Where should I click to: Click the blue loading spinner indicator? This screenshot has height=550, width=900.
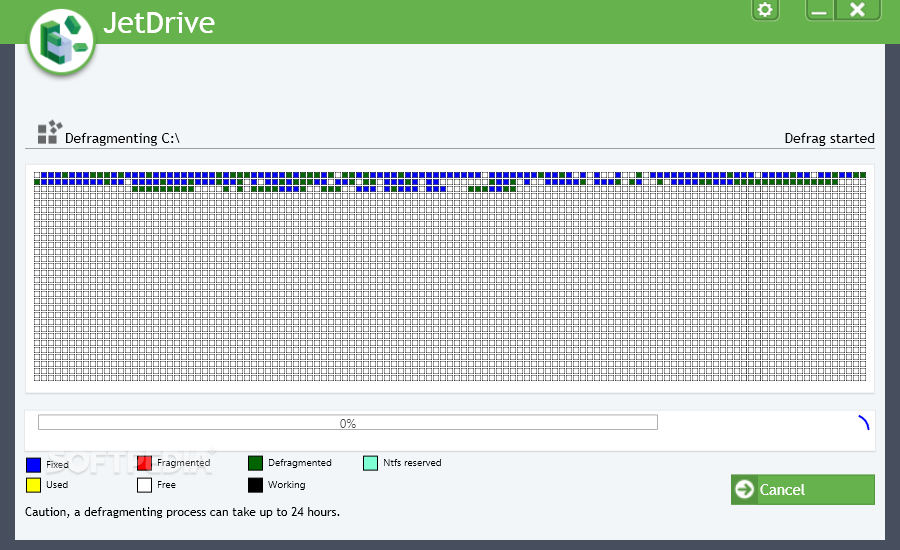(864, 423)
